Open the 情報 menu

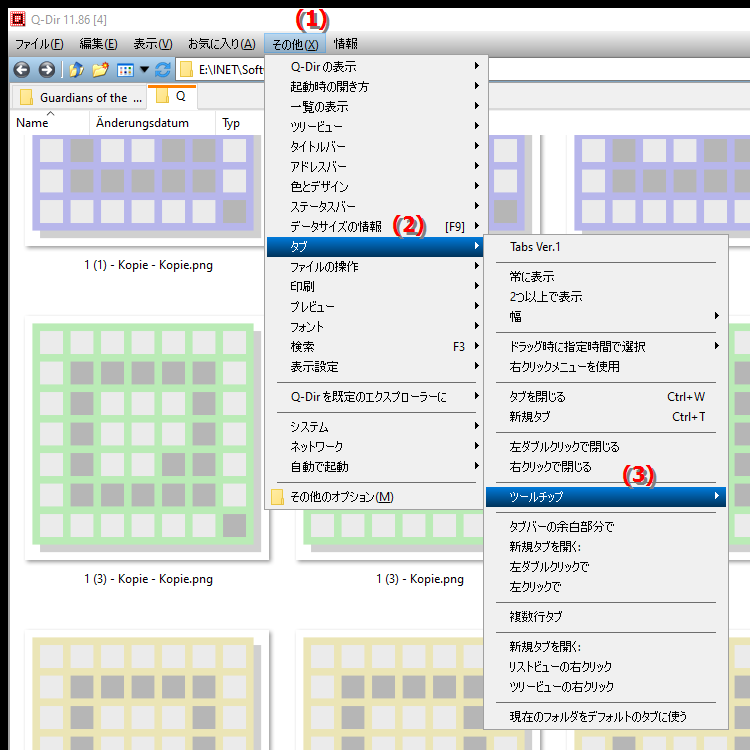345,44
